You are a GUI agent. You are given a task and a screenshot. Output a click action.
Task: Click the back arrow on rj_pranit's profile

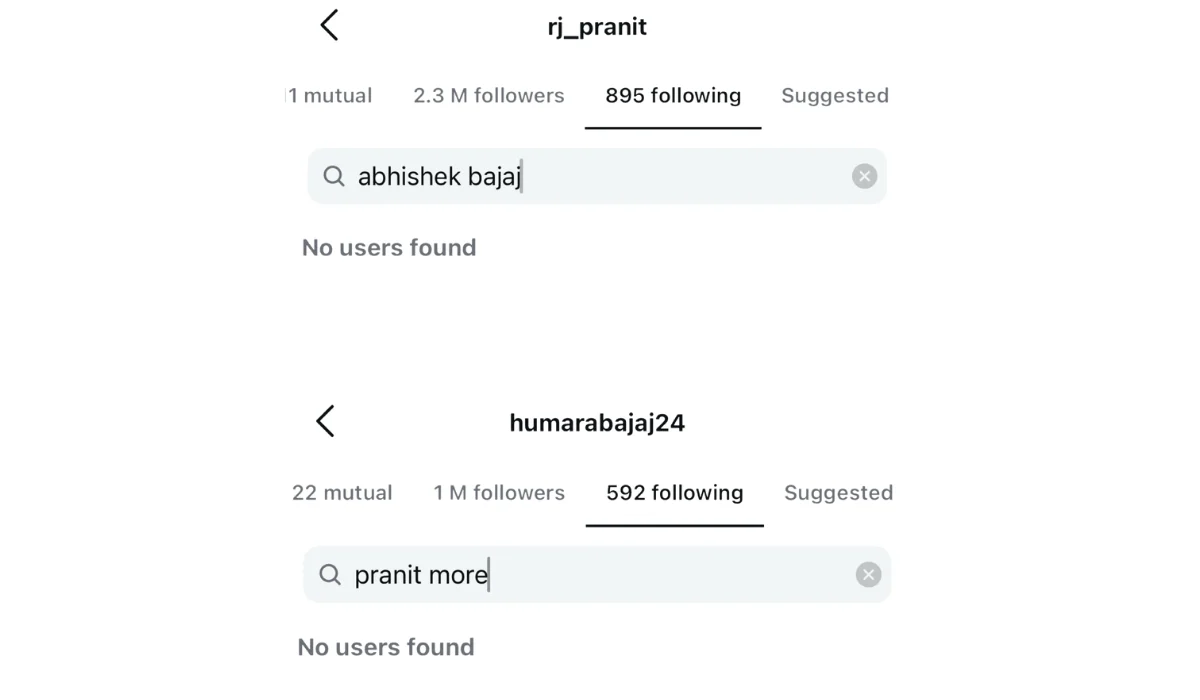329,25
